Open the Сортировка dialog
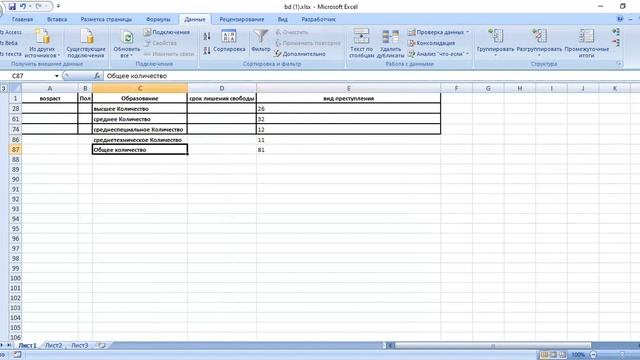The image size is (640, 360). pos(229,41)
